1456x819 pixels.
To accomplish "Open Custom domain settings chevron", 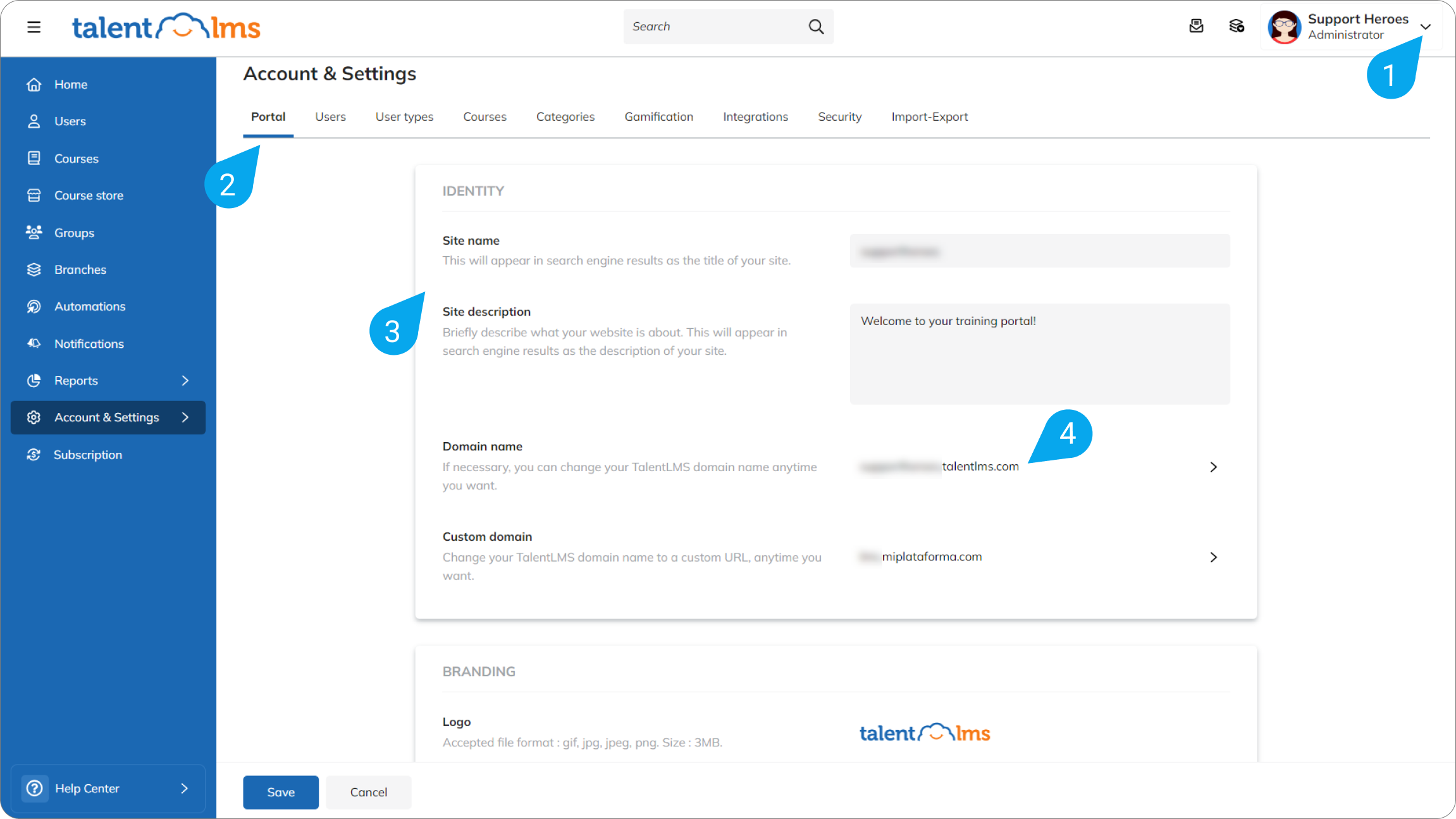I will pyautogui.click(x=1213, y=557).
